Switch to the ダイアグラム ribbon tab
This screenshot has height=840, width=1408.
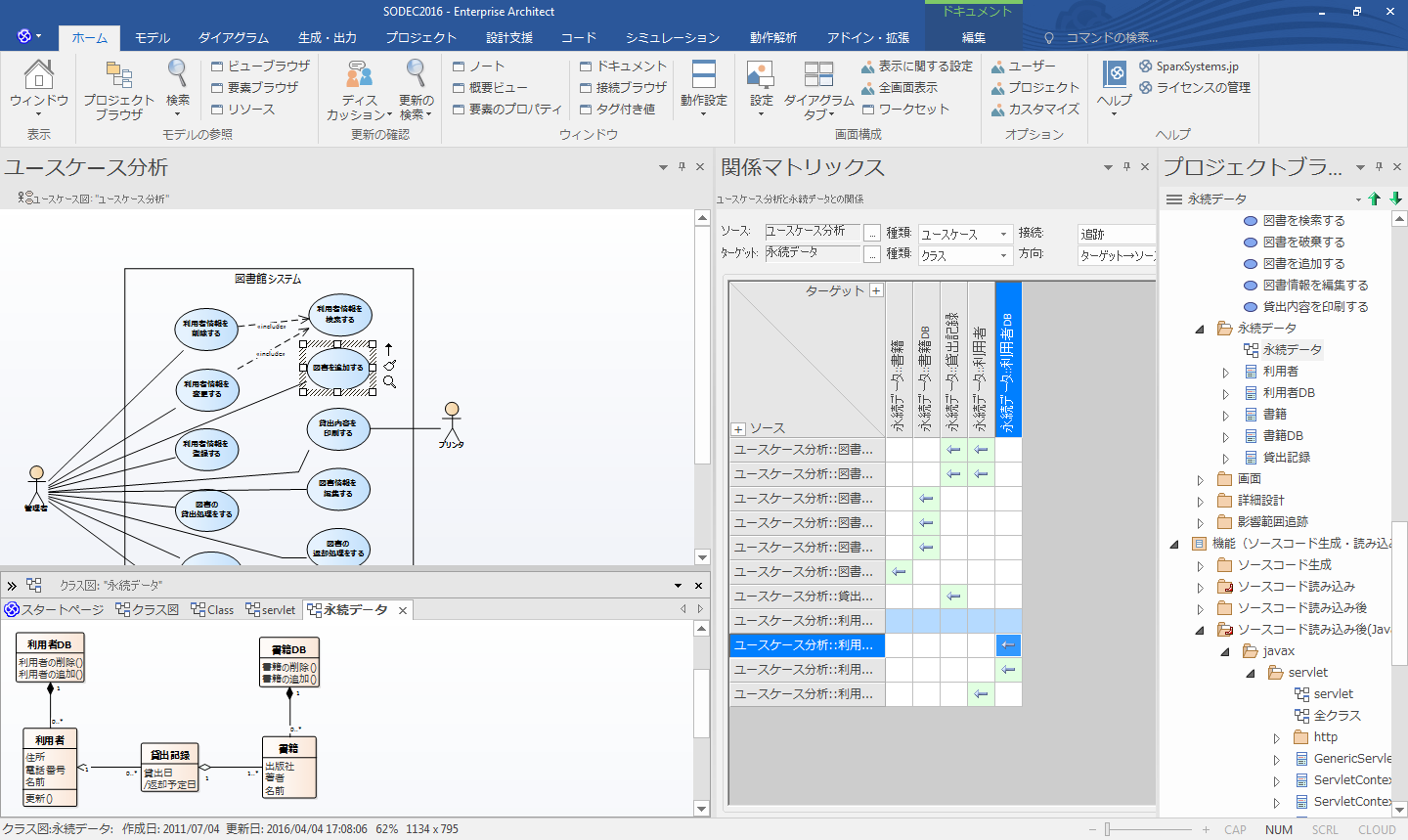pyautogui.click(x=234, y=37)
